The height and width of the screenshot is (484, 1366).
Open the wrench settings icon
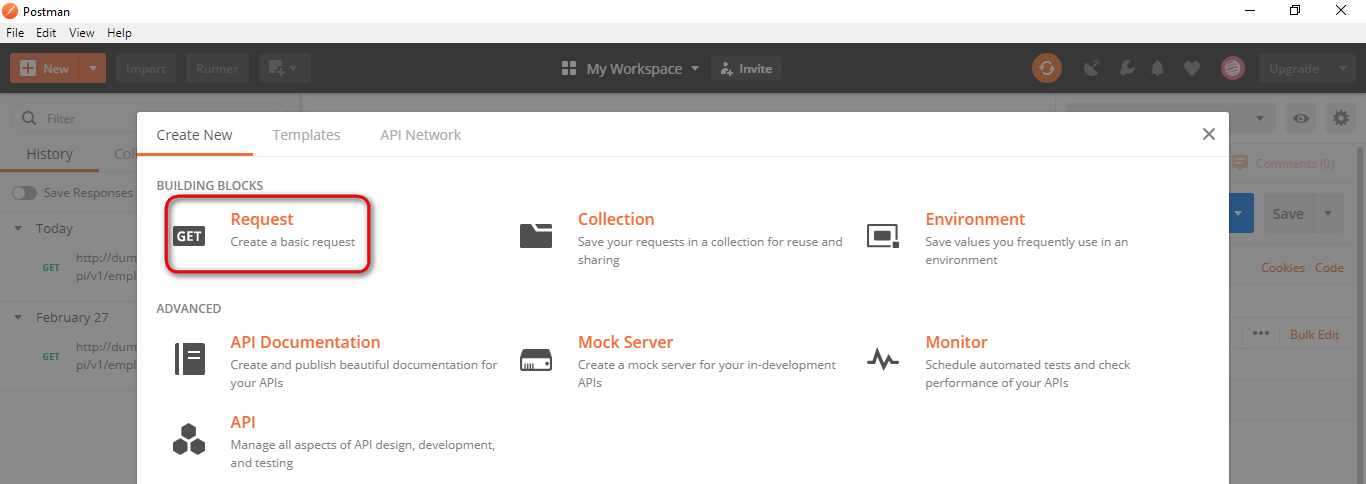[1125, 68]
